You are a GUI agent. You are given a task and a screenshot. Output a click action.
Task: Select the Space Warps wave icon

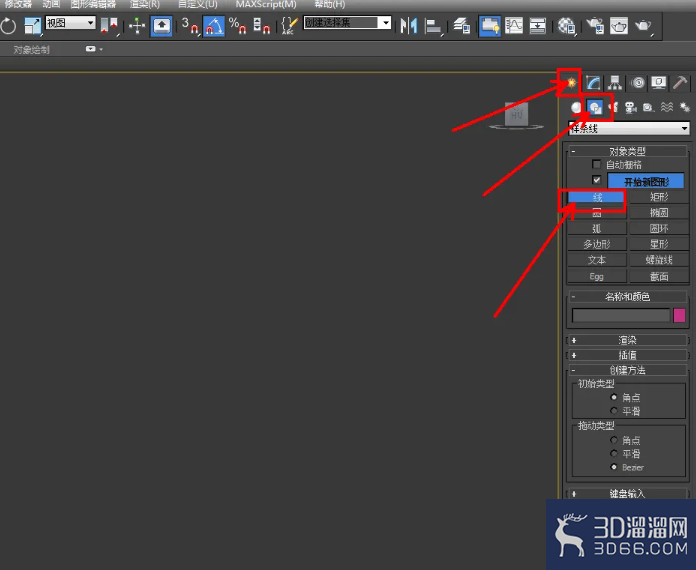(x=667, y=107)
